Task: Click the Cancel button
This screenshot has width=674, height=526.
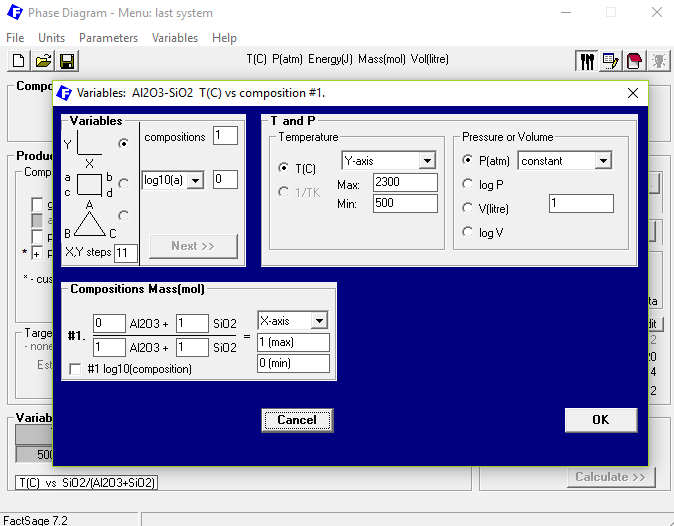Action: click(297, 420)
